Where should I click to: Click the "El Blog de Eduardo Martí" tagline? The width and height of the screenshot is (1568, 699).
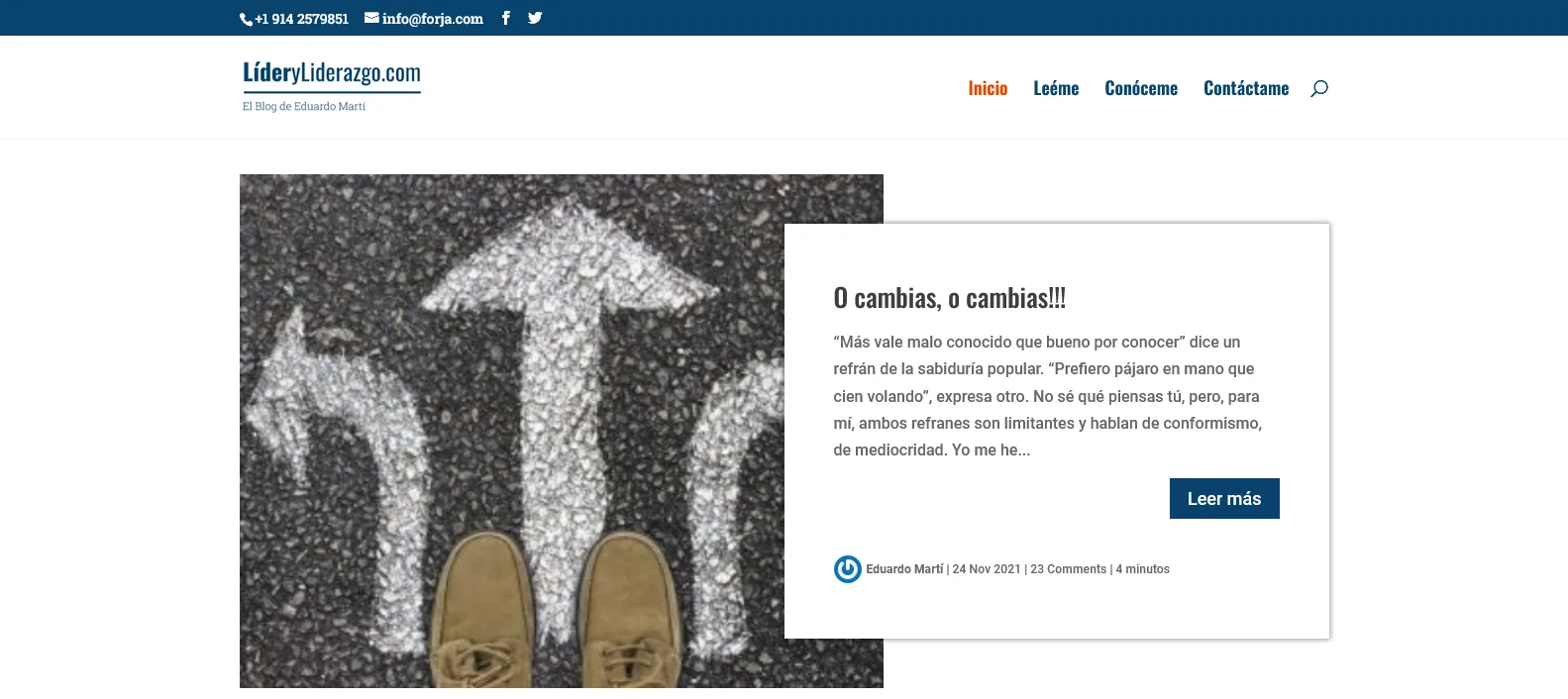coord(304,107)
